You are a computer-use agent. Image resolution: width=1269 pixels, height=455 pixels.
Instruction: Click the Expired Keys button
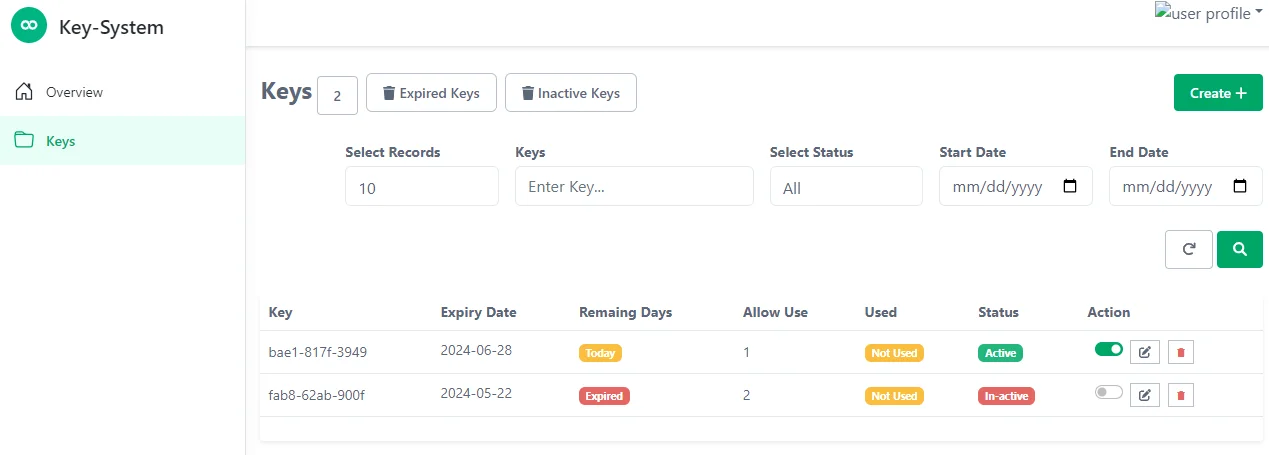[431, 93]
